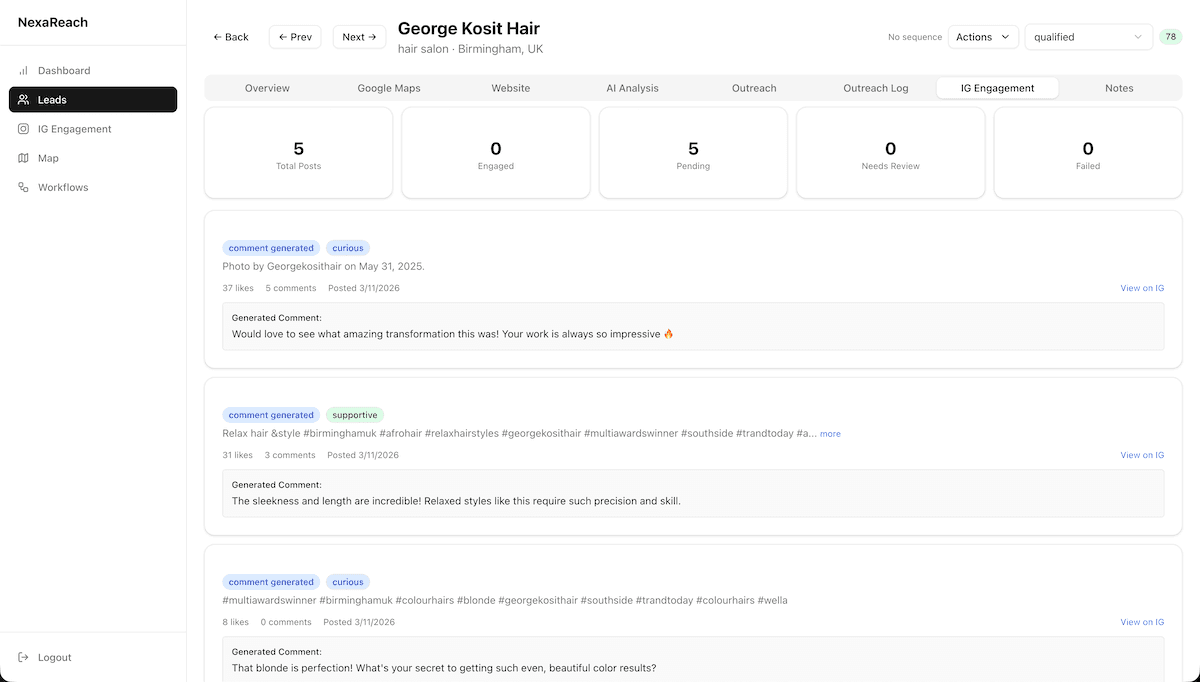Open the Map icon in sidebar
Image resolution: width=1200 pixels, height=682 pixels.
click(24, 158)
